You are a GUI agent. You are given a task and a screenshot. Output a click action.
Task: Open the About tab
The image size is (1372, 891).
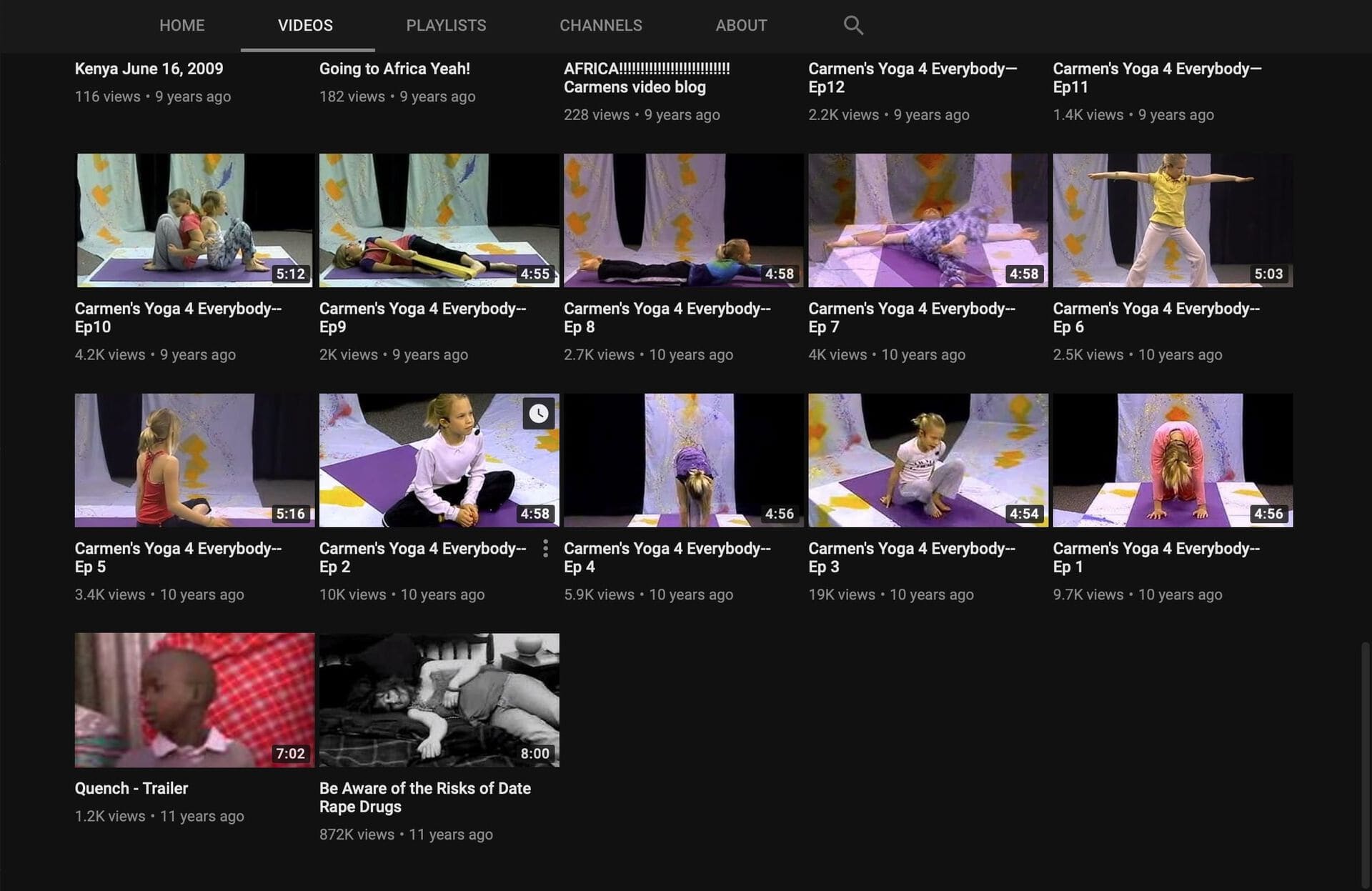click(x=741, y=26)
